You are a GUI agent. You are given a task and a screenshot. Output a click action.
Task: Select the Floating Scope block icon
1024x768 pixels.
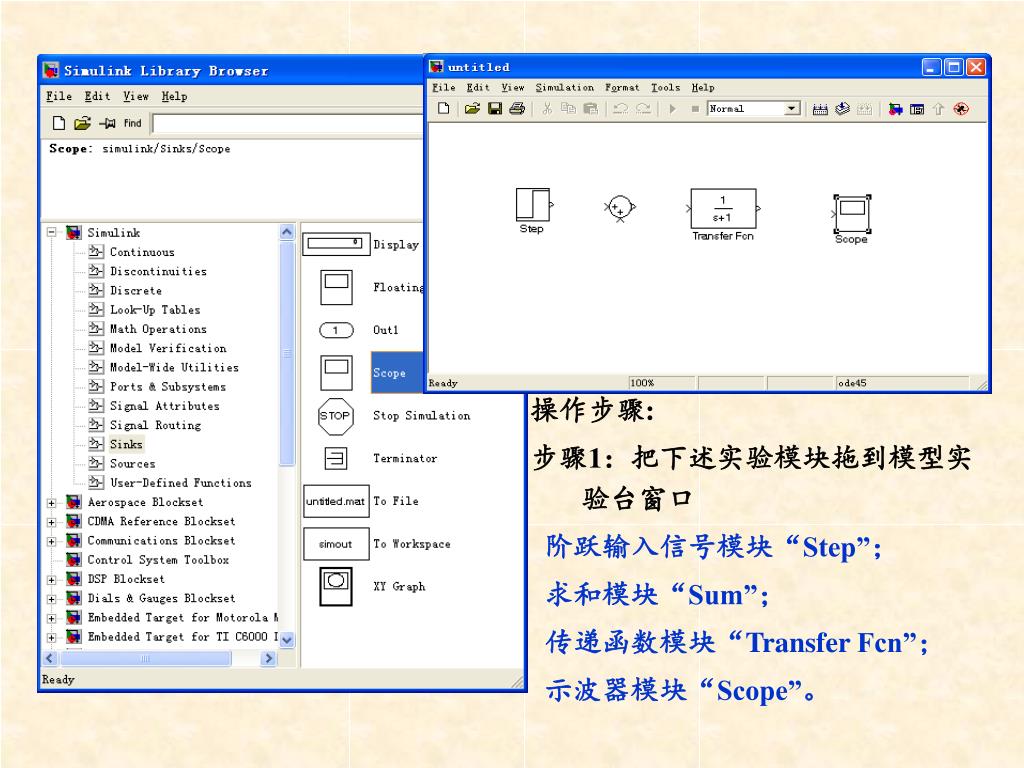pyautogui.click(x=336, y=287)
